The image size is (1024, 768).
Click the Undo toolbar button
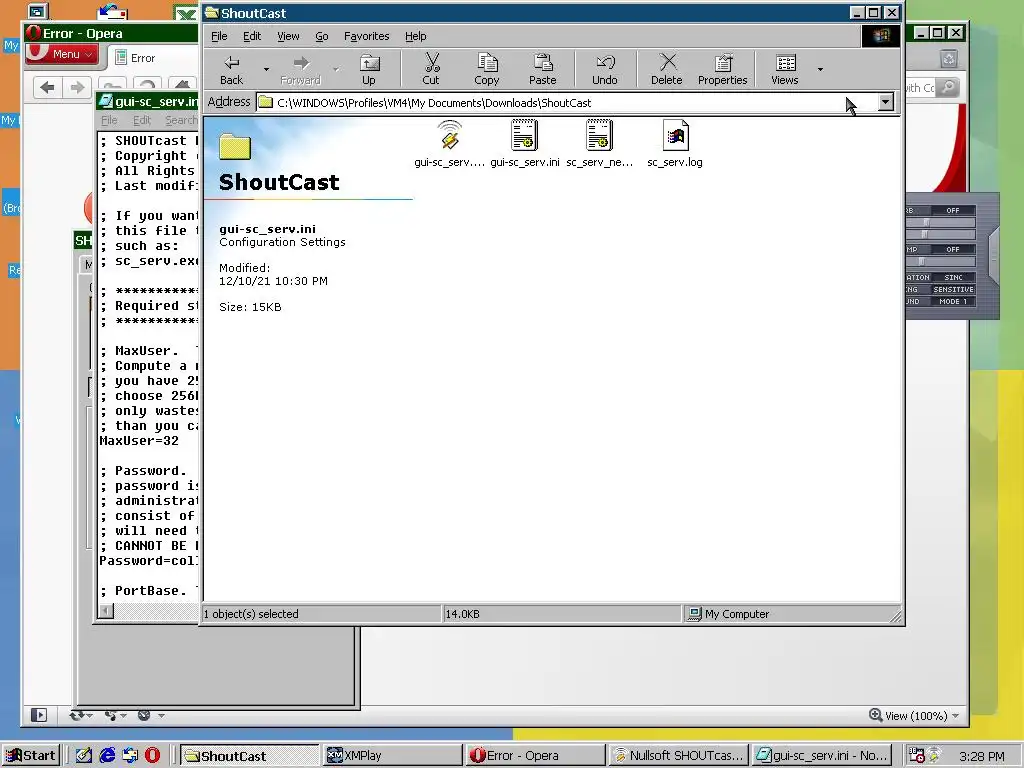[605, 69]
